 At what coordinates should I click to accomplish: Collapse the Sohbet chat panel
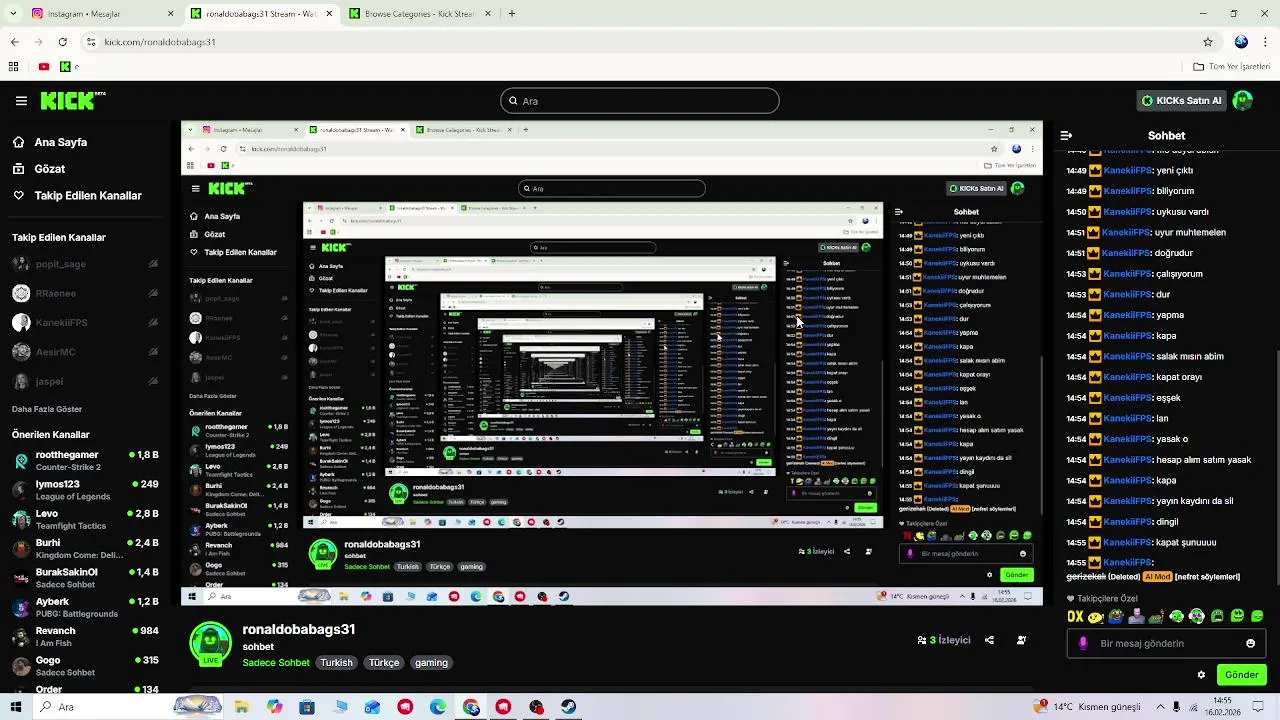(x=1066, y=135)
